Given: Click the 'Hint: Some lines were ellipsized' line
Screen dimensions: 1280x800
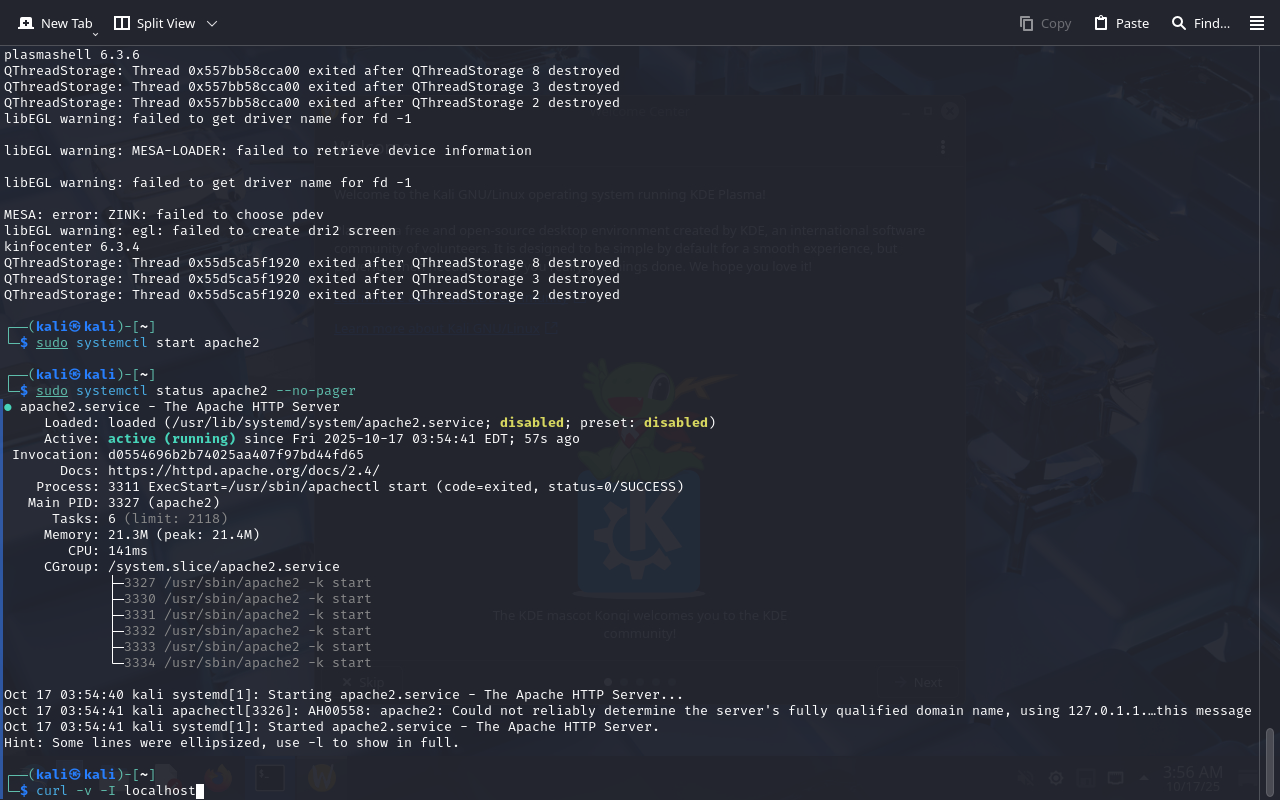Looking at the screenshot, I should pos(231,743).
